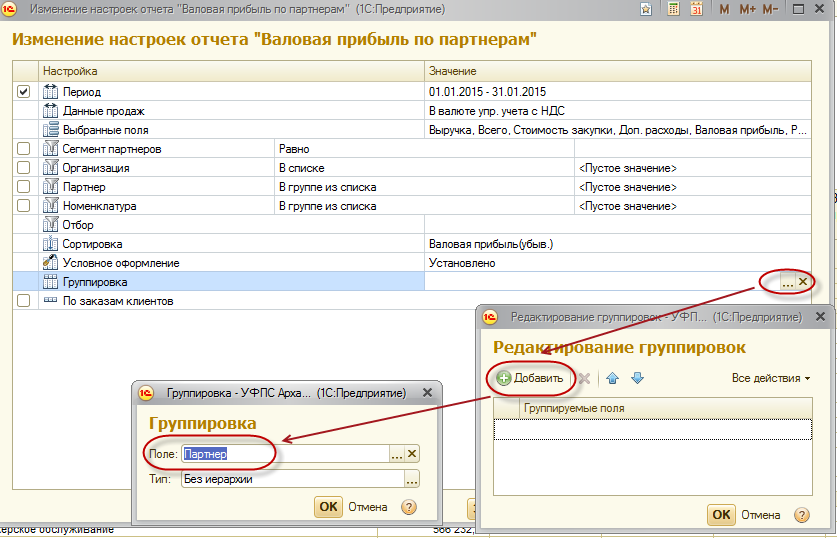Screen dimensions: 837x538
Task: Click the Выбранные поля row icon
Action: (x=50, y=130)
